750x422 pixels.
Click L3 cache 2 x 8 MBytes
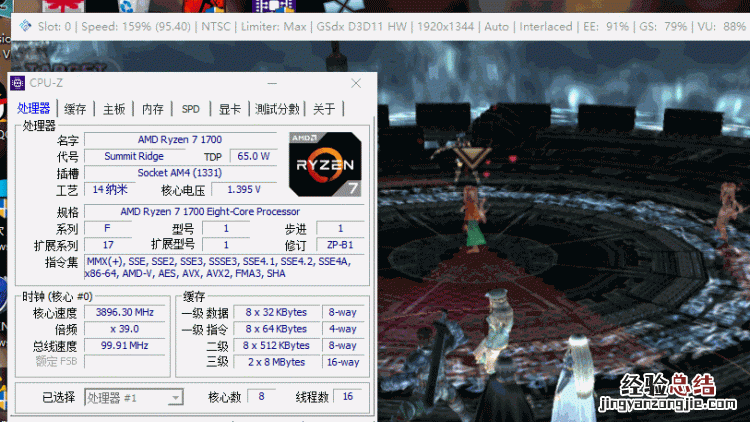[276, 362]
